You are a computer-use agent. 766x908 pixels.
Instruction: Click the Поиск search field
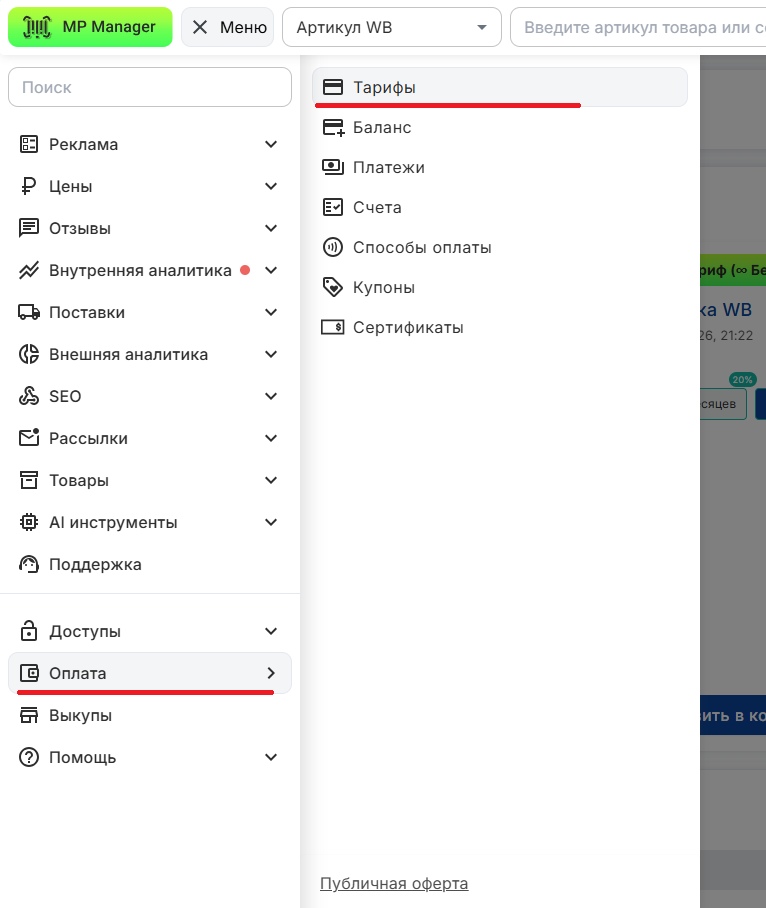(x=149, y=87)
